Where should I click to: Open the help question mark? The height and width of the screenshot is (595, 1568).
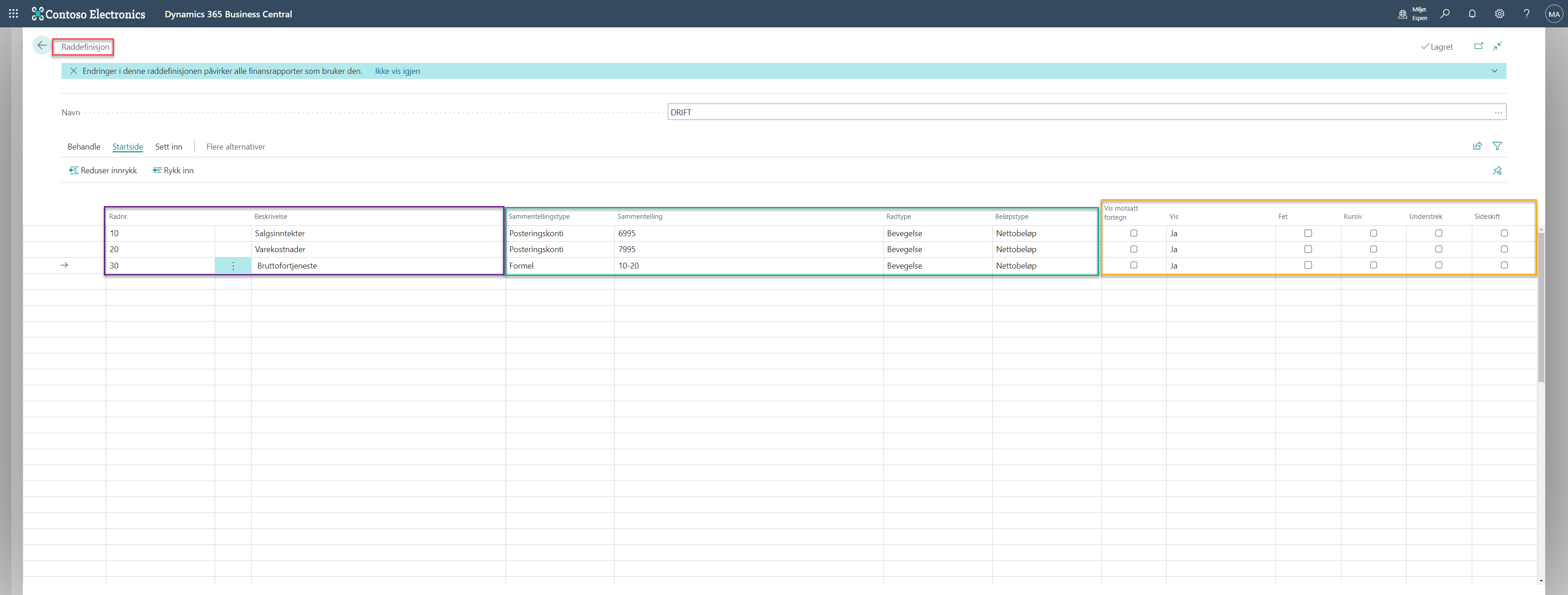click(1526, 13)
